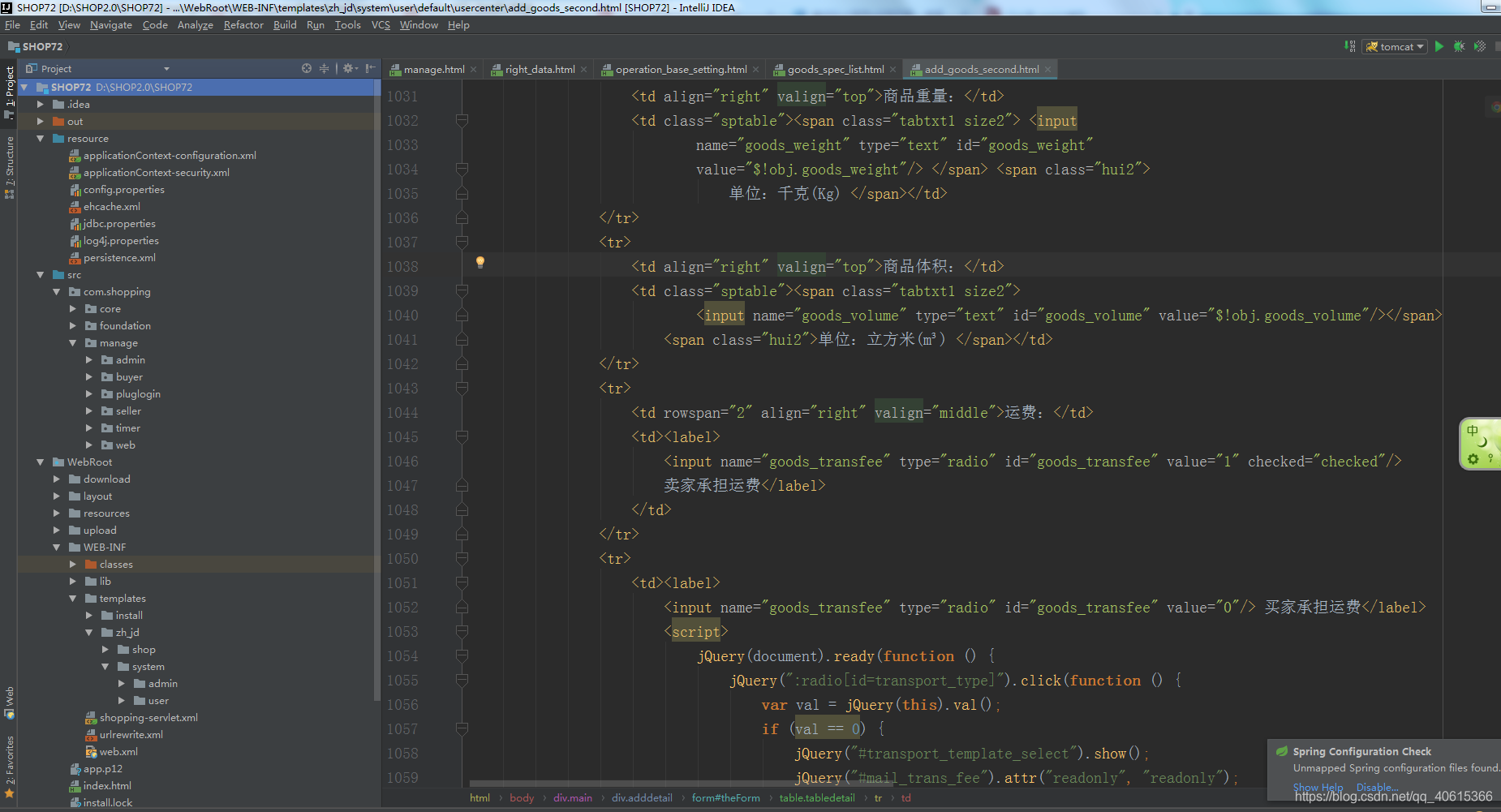This screenshot has width=1501, height=812.
Task: Hide the Project tool window
Action: tap(370, 68)
